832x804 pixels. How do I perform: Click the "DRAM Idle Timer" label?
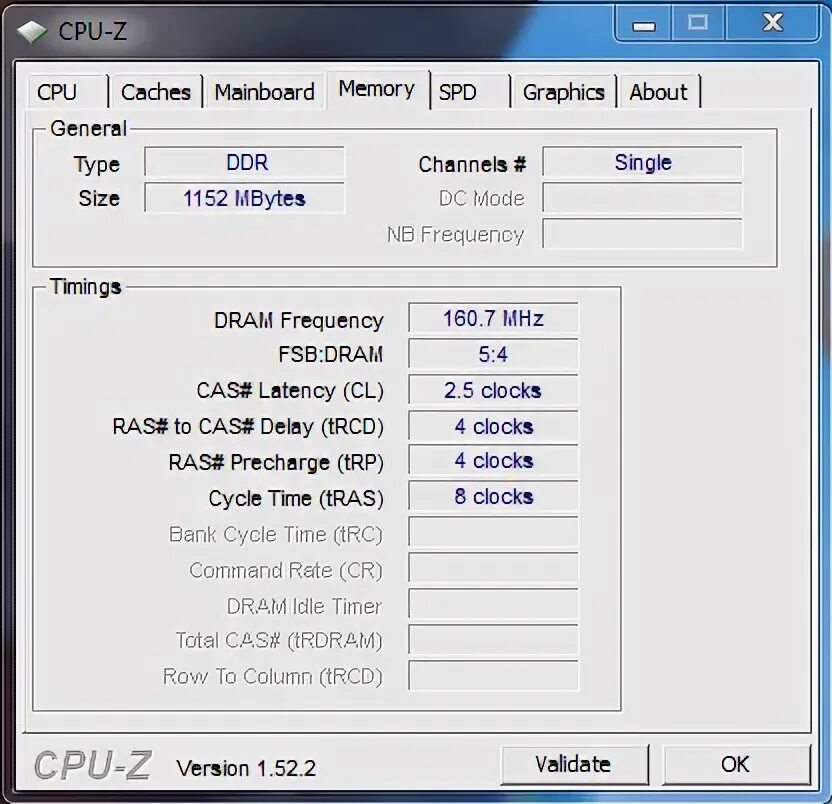tap(305, 606)
